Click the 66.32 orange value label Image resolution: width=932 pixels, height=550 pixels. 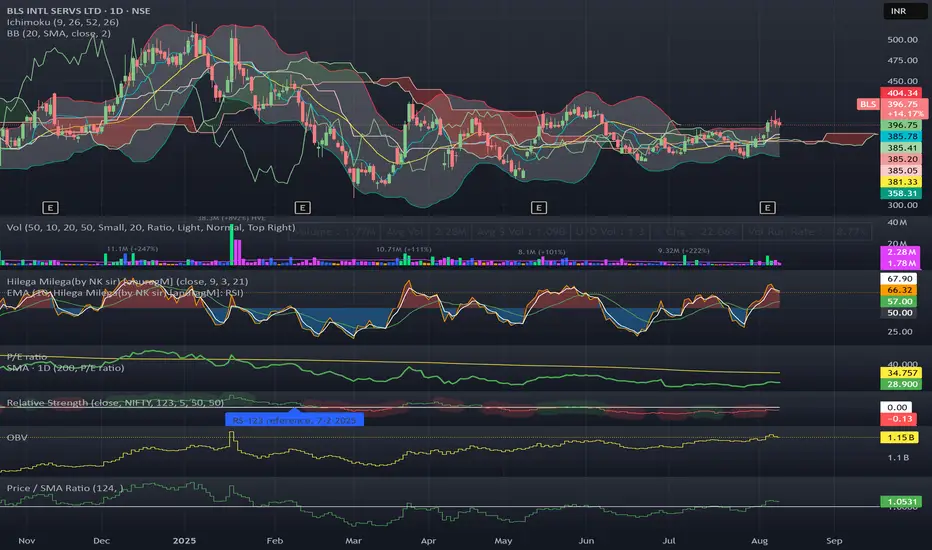click(x=899, y=290)
